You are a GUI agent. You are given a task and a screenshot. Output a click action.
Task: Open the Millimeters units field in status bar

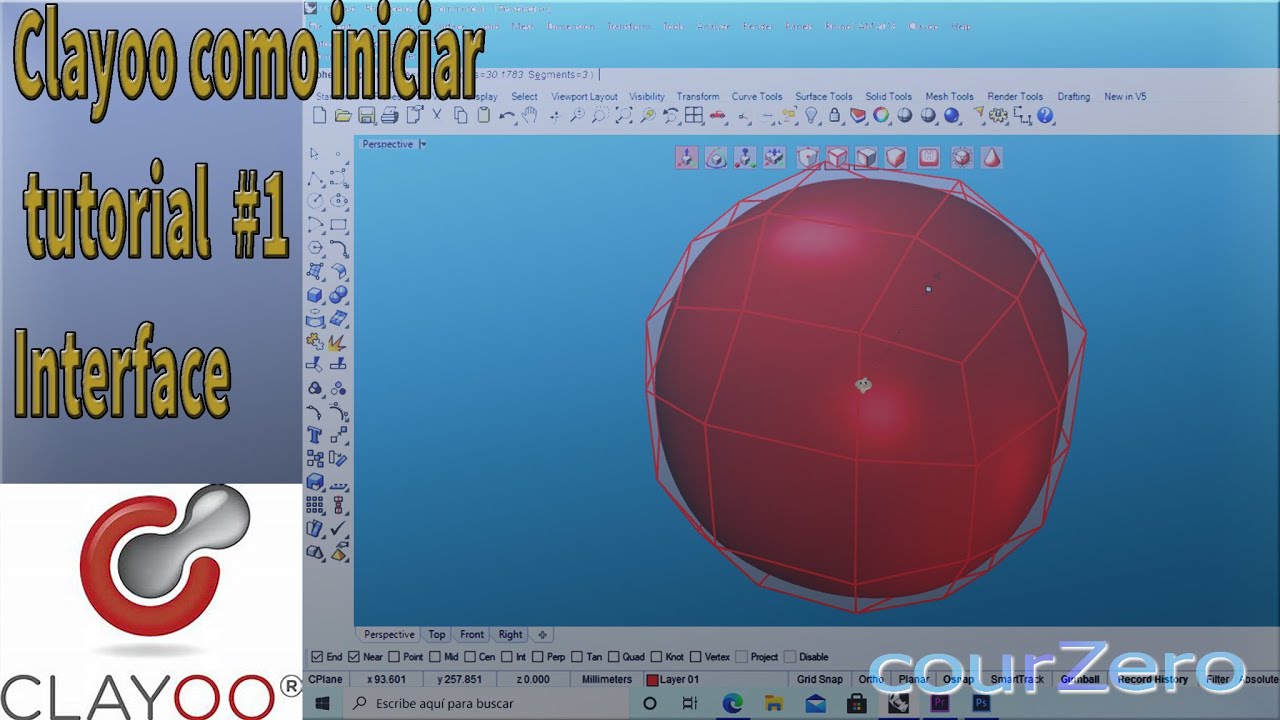pos(607,679)
